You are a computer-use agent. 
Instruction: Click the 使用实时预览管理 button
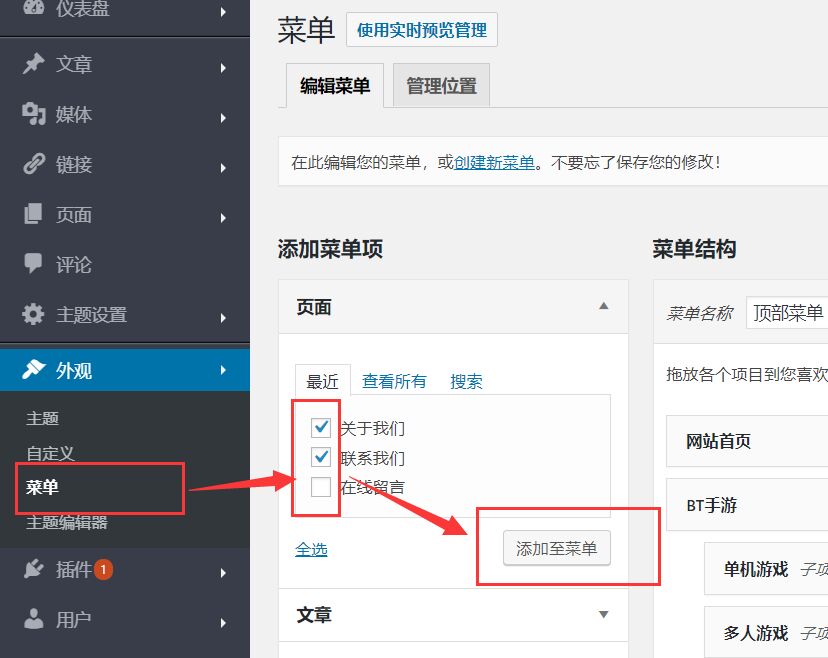(x=421, y=30)
